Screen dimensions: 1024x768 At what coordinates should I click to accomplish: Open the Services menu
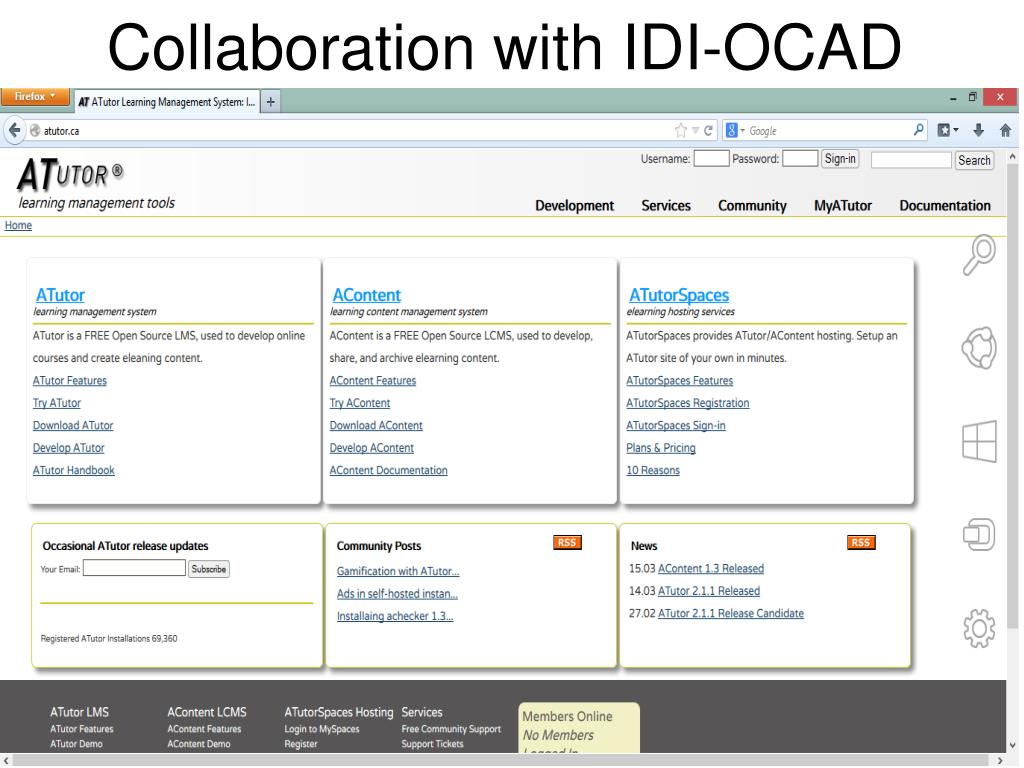pyautogui.click(x=665, y=206)
